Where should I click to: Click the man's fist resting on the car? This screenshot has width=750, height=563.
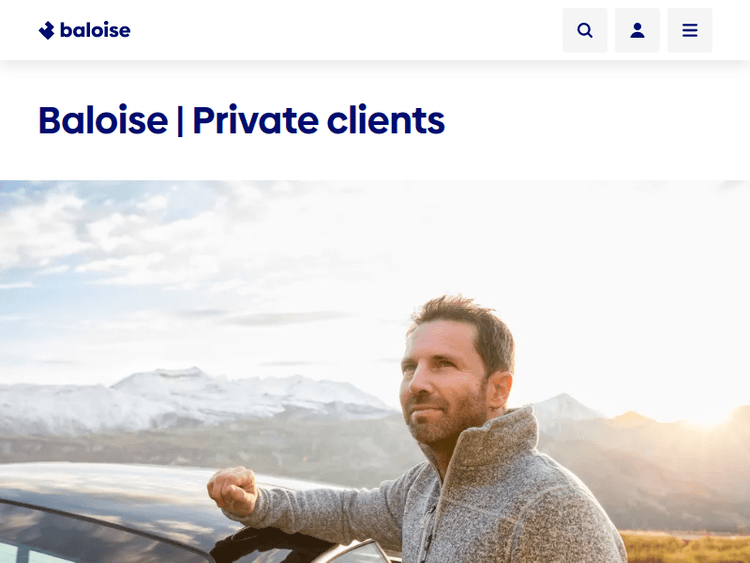pos(233,490)
